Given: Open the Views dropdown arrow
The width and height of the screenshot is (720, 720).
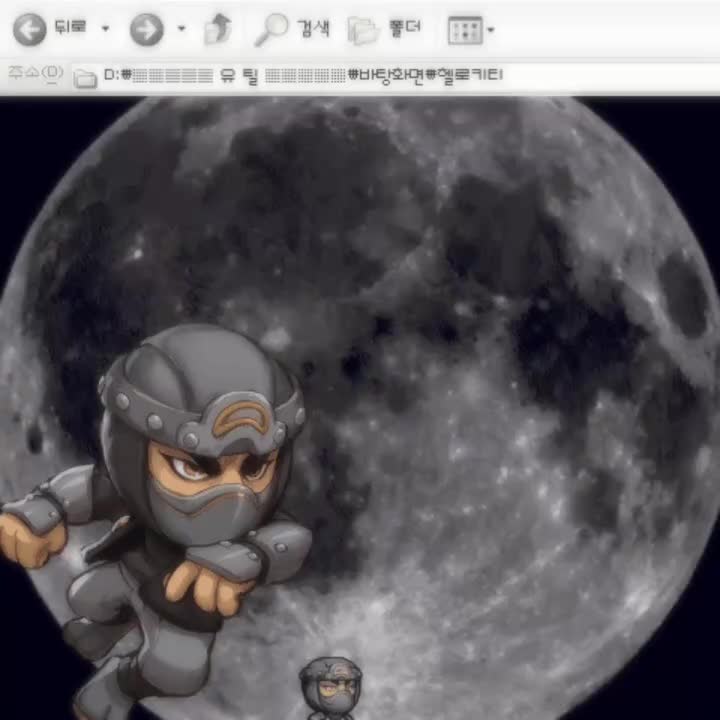Looking at the screenshot, I should click(490, 30).
